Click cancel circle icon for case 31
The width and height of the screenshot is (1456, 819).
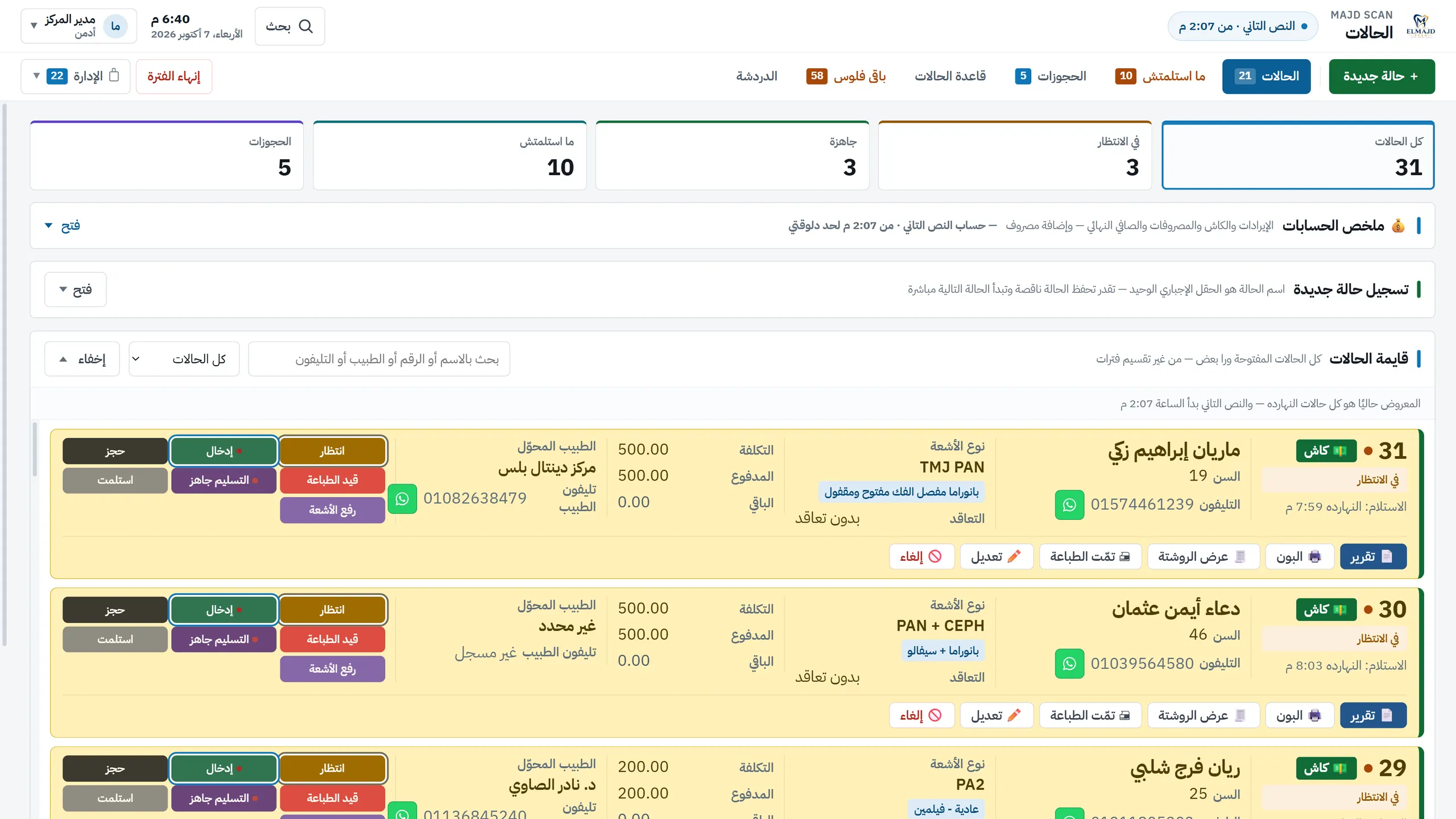[x=935, y=556]
